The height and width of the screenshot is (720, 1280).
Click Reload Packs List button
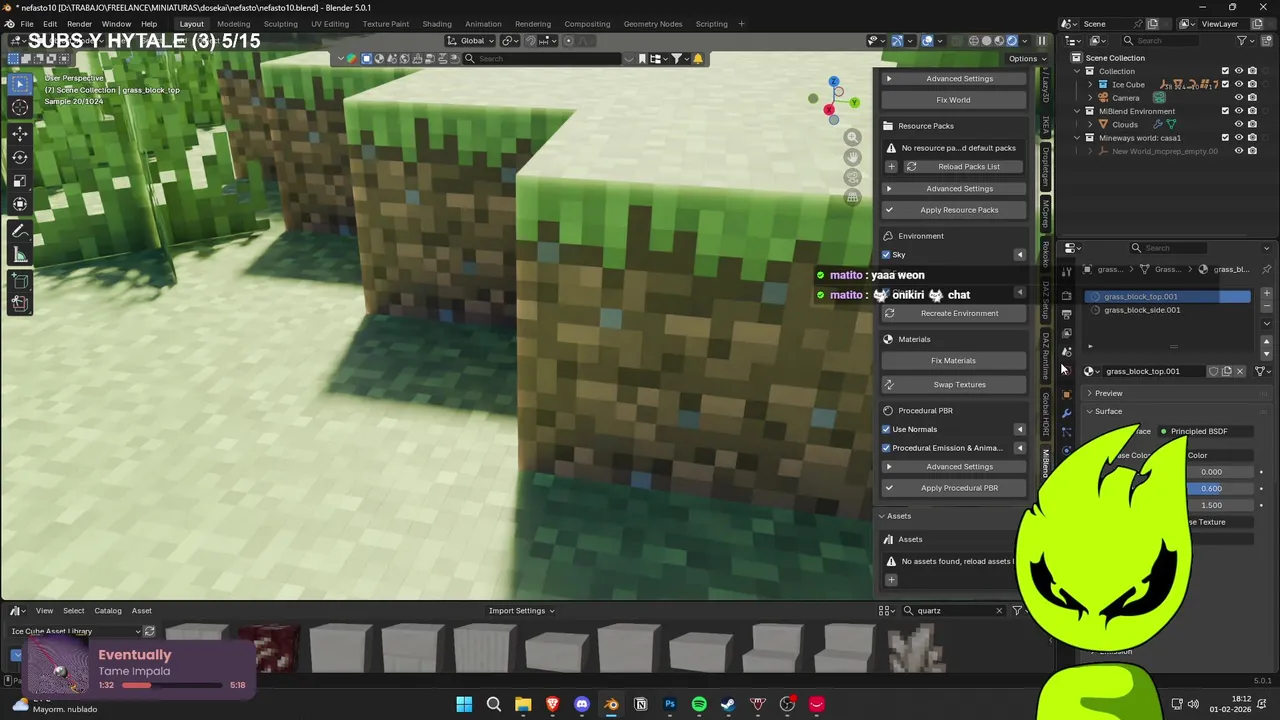[x=964, y=167]
